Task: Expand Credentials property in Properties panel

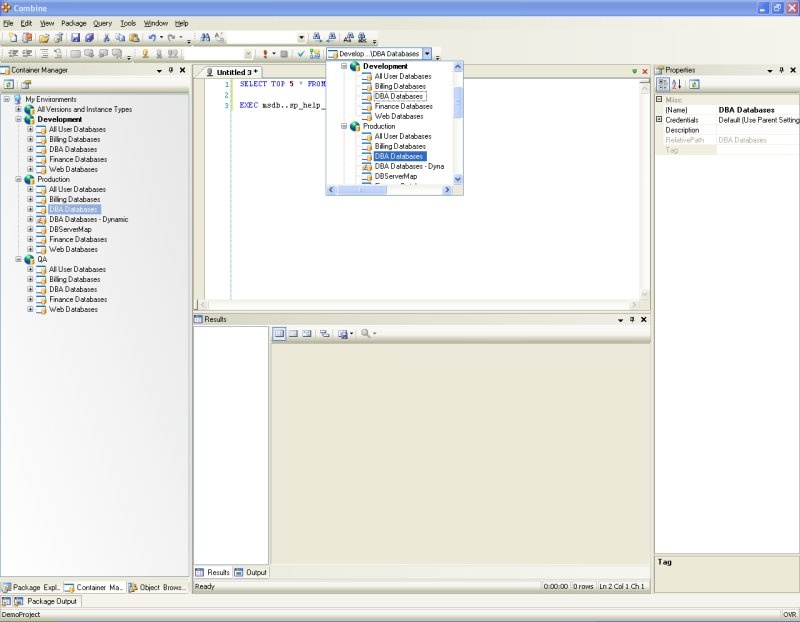Action: [659, 120]
